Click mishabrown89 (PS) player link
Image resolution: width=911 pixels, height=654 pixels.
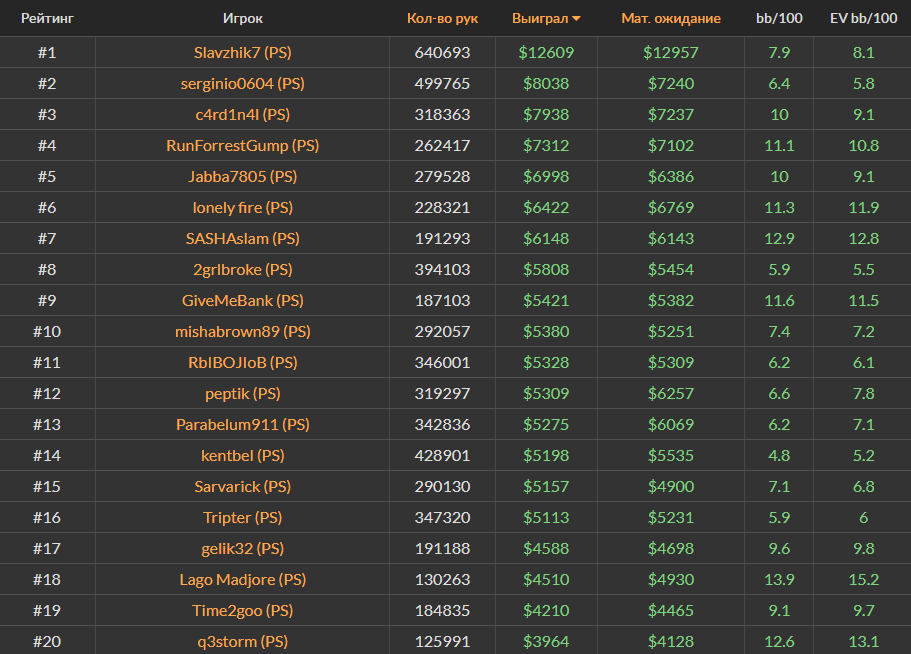tap(243, 332)
